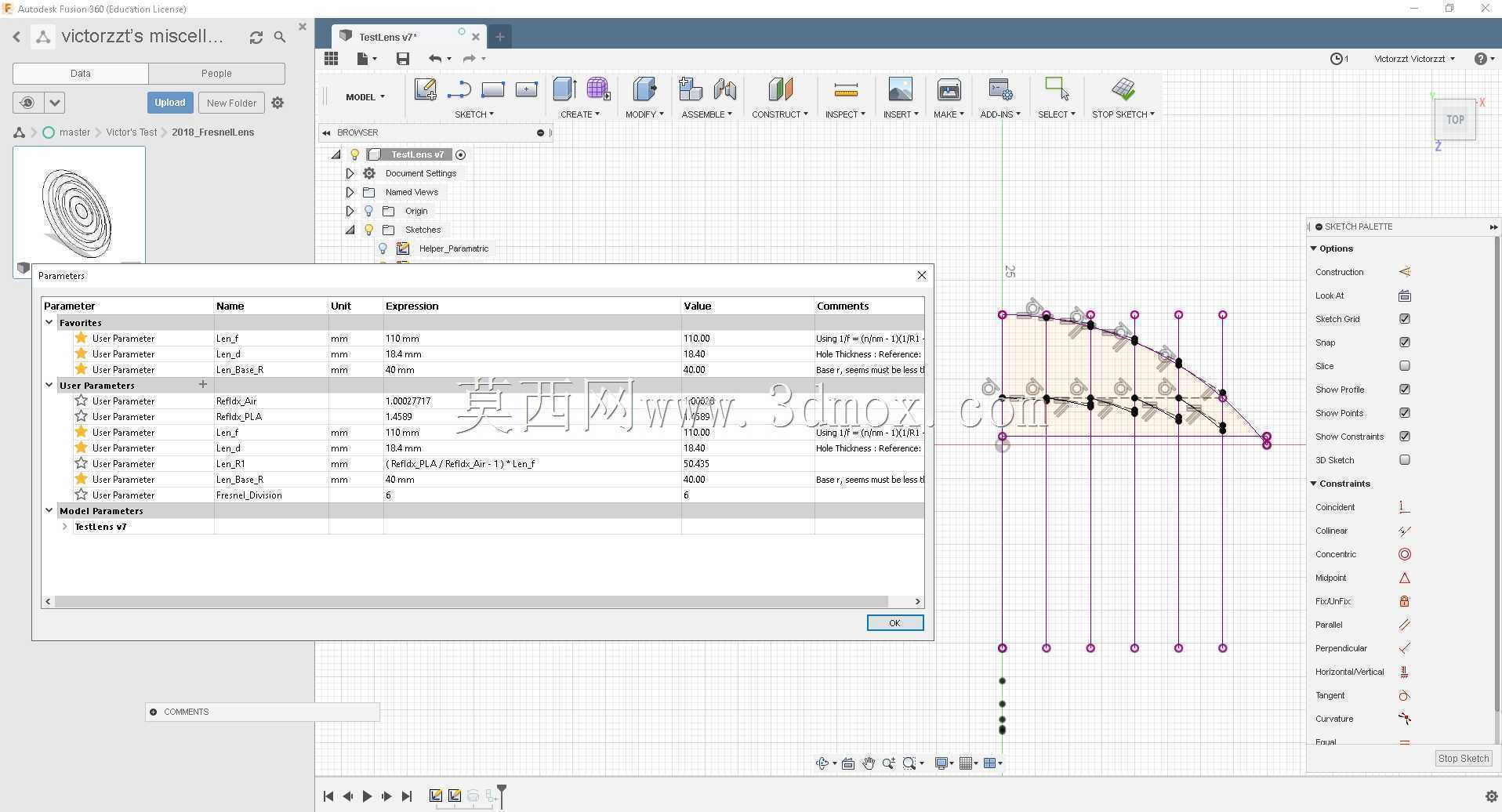Click the Look At icon in Sketch Palette

1405,295
